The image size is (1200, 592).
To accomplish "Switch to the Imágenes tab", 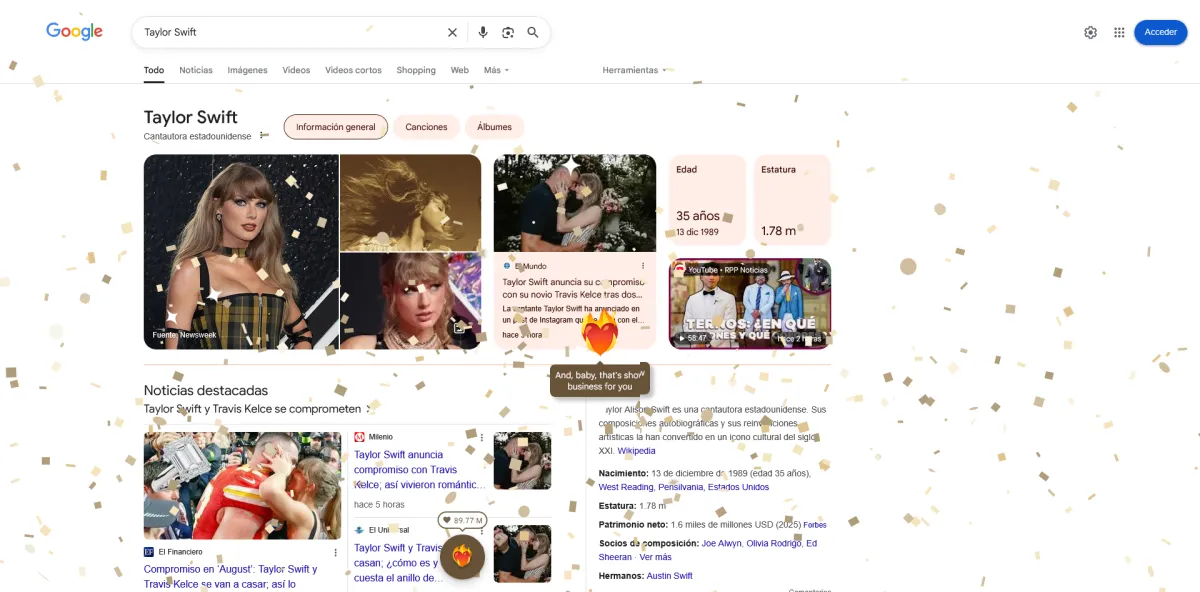I will click(x=247, y=70).
